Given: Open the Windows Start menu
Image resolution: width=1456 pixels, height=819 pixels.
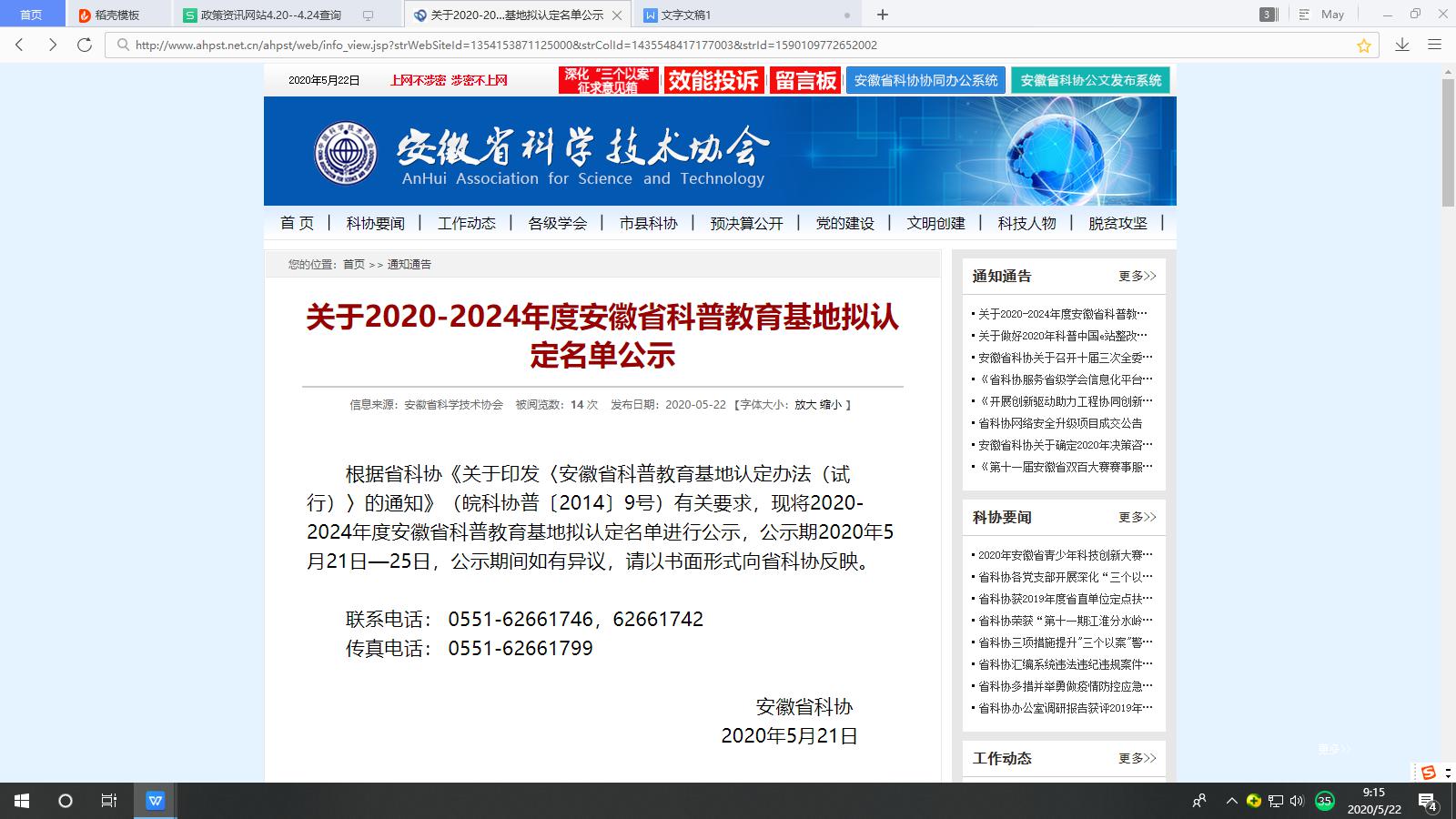Looking at the screenshot, I should pyautogui.click(x=22, y=801).
